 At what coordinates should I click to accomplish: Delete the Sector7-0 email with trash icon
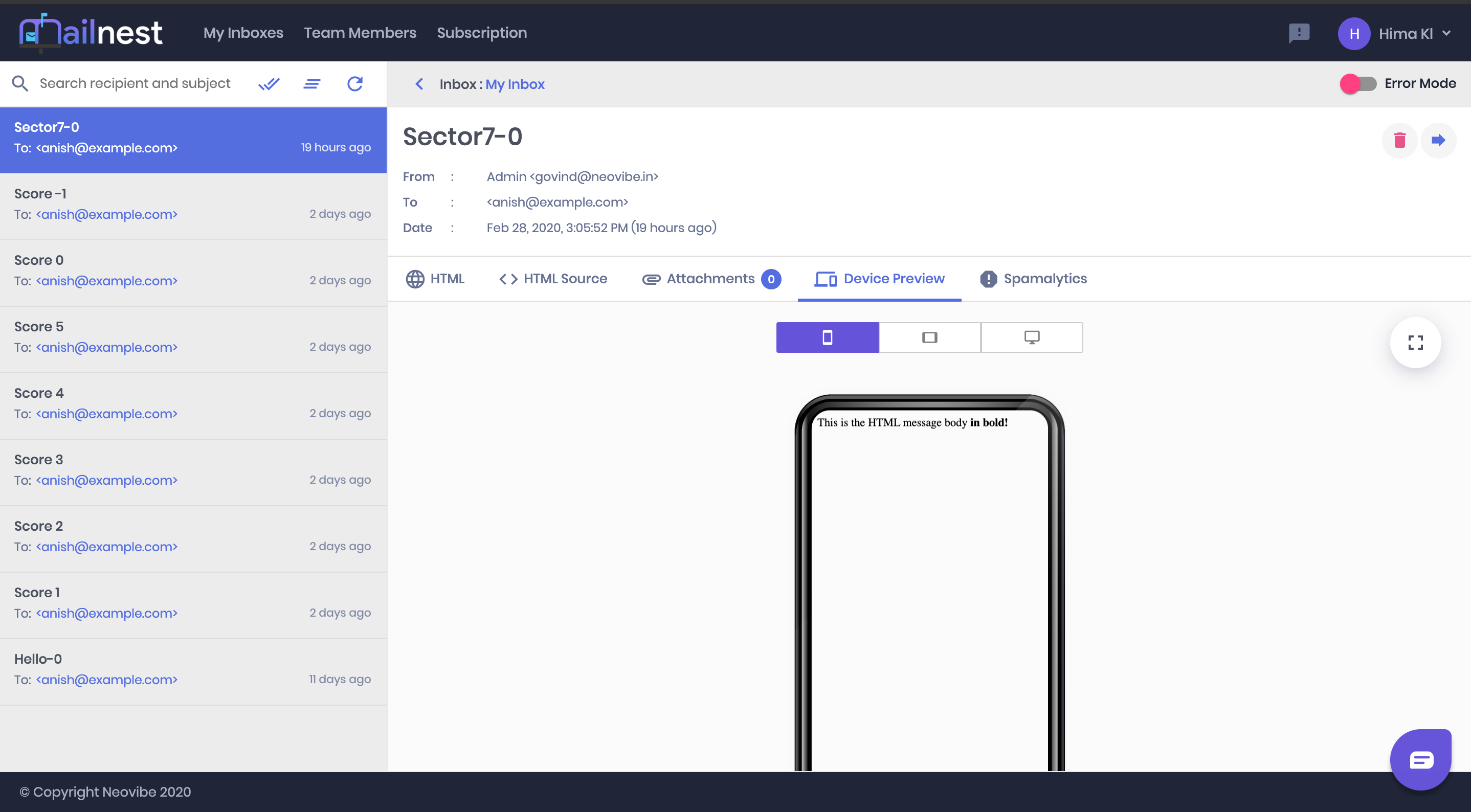pyautogui.click(x=1399, y=140)
